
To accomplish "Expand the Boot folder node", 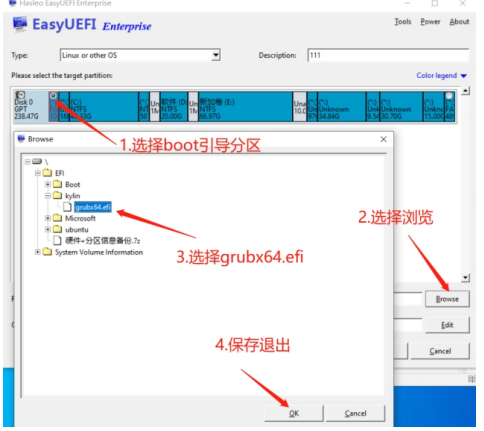I will (48, 184).
